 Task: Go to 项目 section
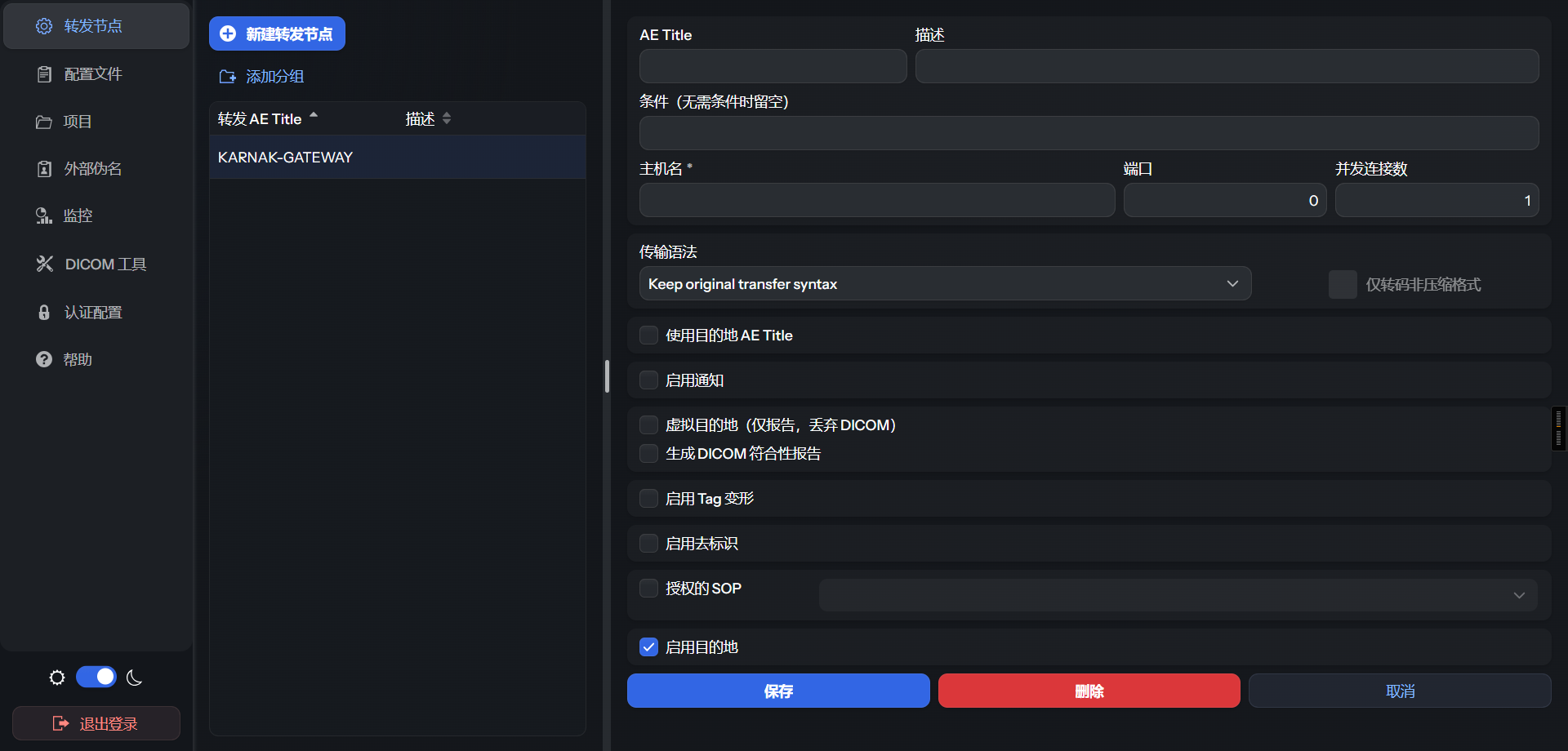96,122
